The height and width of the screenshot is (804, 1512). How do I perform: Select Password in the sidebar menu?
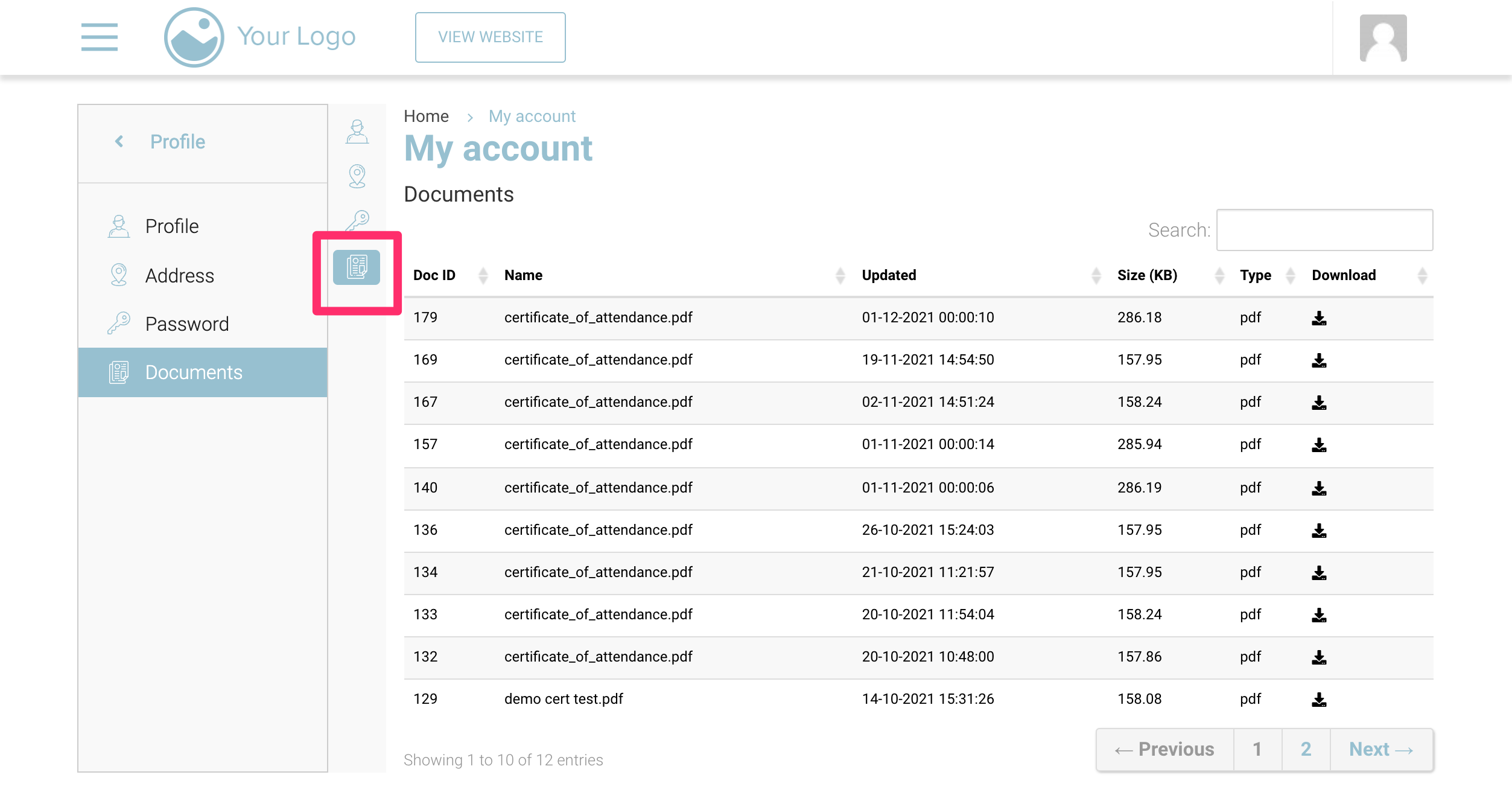(x=186, y=324)
